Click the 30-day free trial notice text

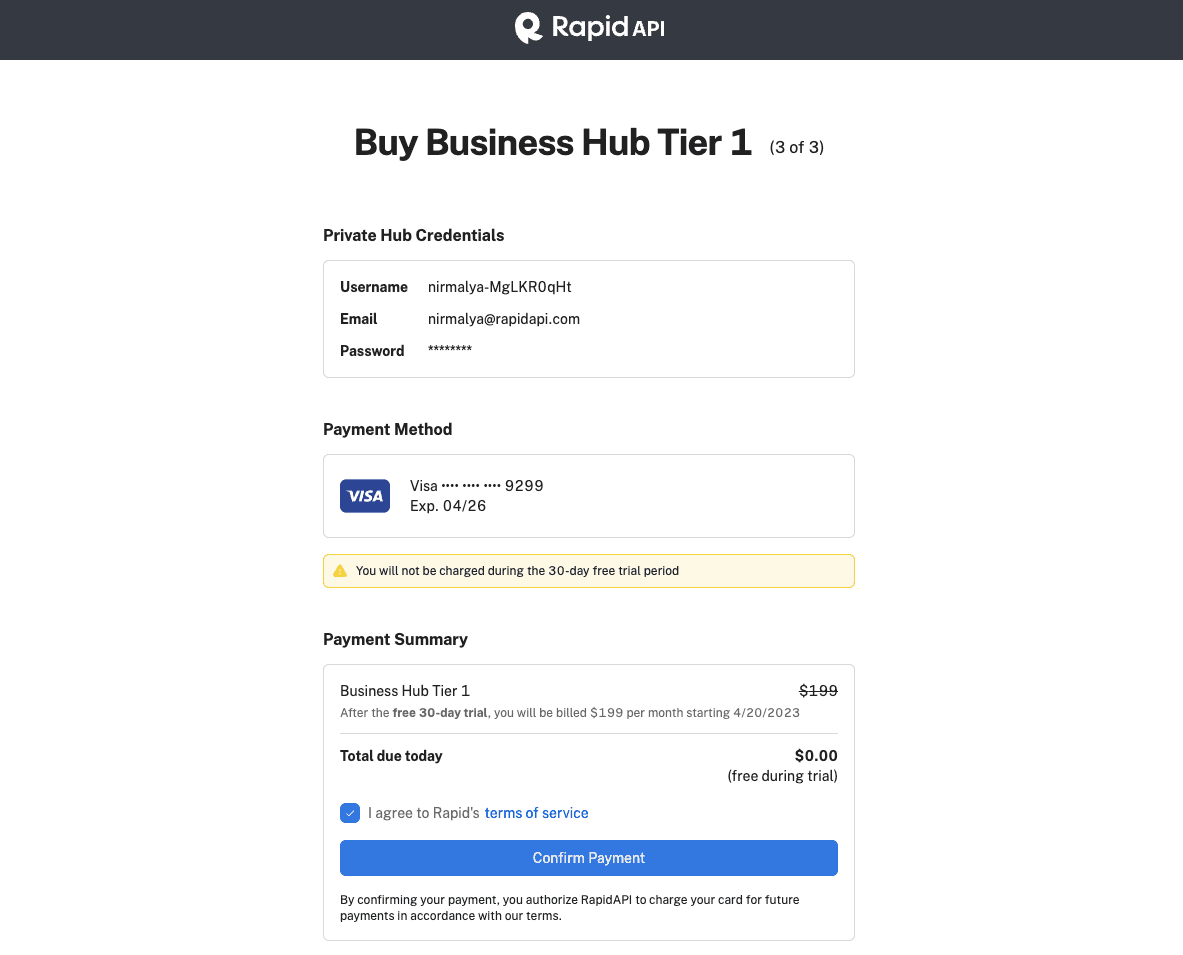point(518,571)
